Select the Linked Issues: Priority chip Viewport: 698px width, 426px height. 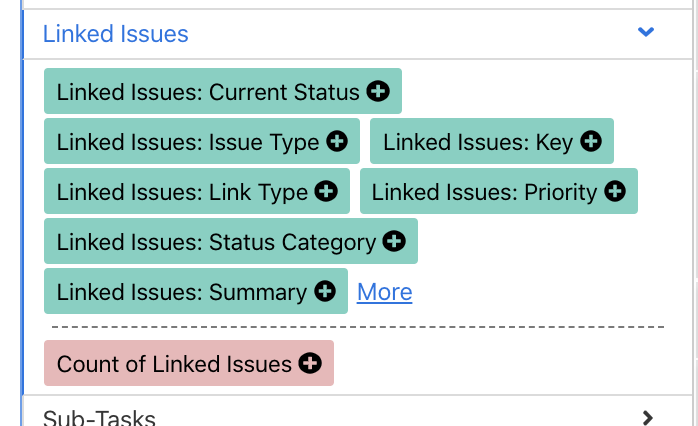point(484,192)
